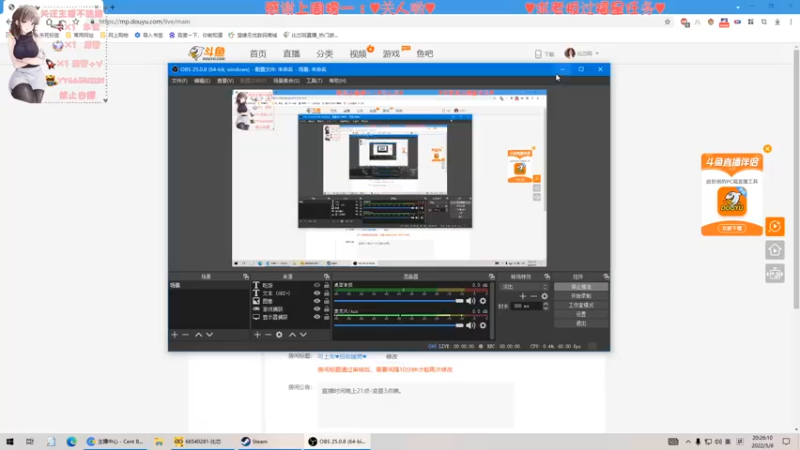Remove source using Sources panel minus icon
Viewport: 800px width, 450px height.
pos(268,335)
